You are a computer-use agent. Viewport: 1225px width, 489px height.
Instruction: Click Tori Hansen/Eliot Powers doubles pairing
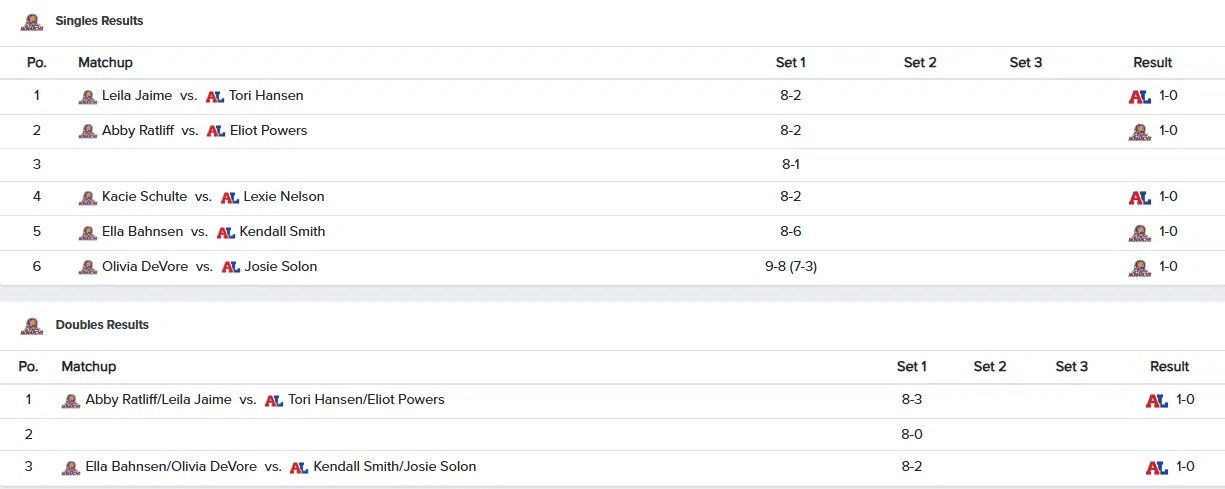click(366, 400)
